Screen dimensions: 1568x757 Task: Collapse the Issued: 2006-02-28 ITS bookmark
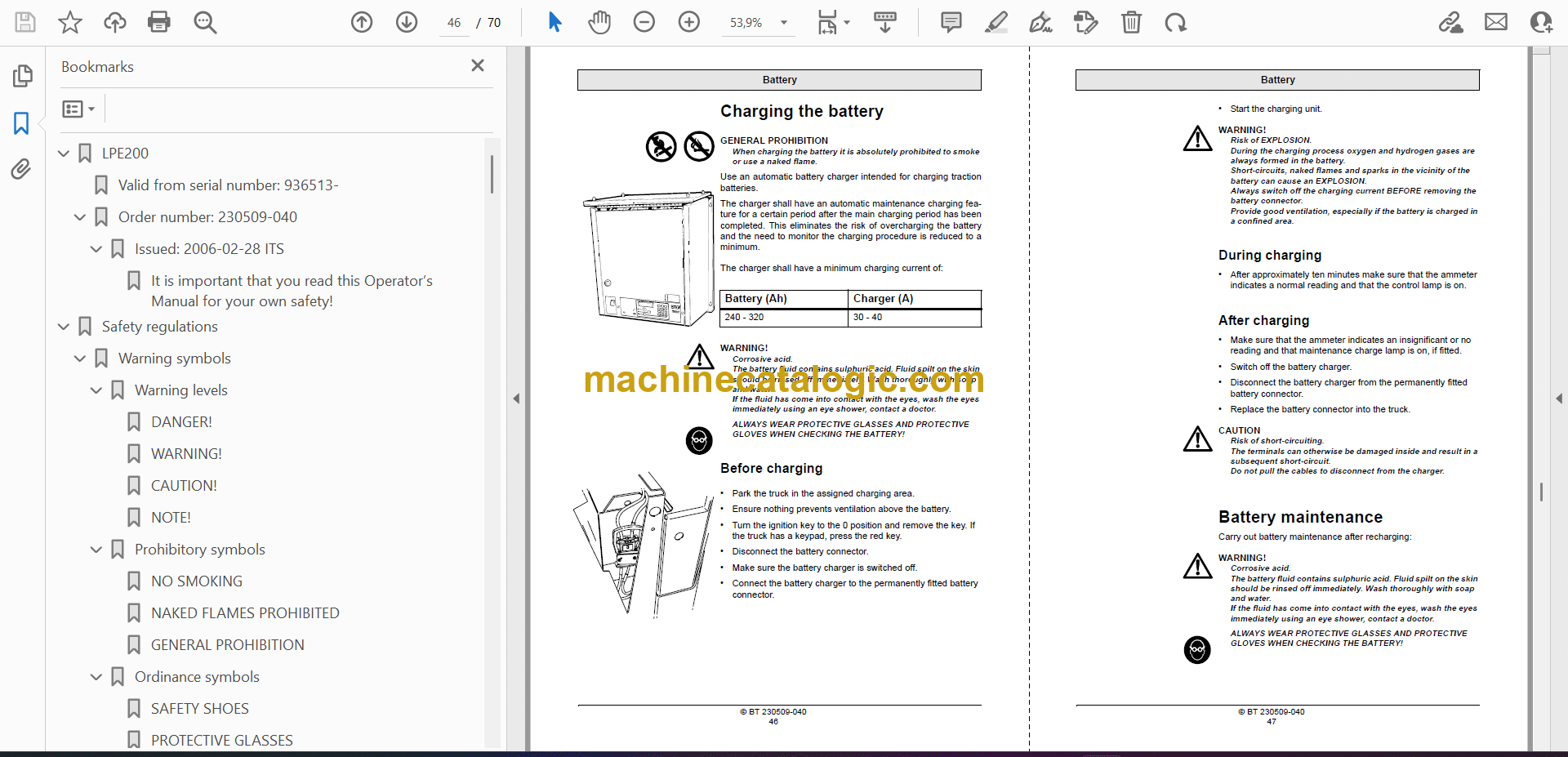tap(96, 249)
